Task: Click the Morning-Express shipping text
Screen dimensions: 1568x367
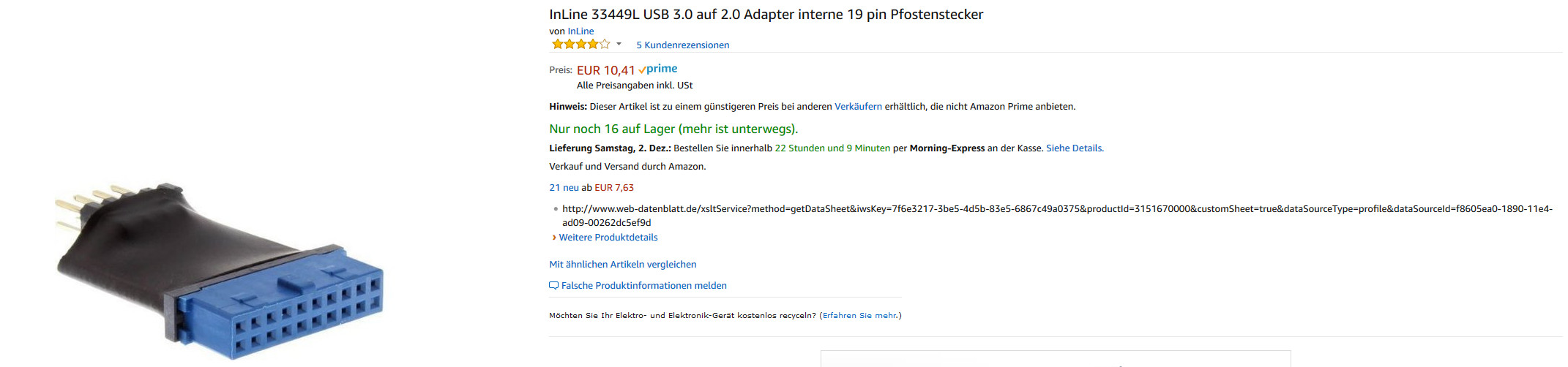Action: (x=947, y=148)
